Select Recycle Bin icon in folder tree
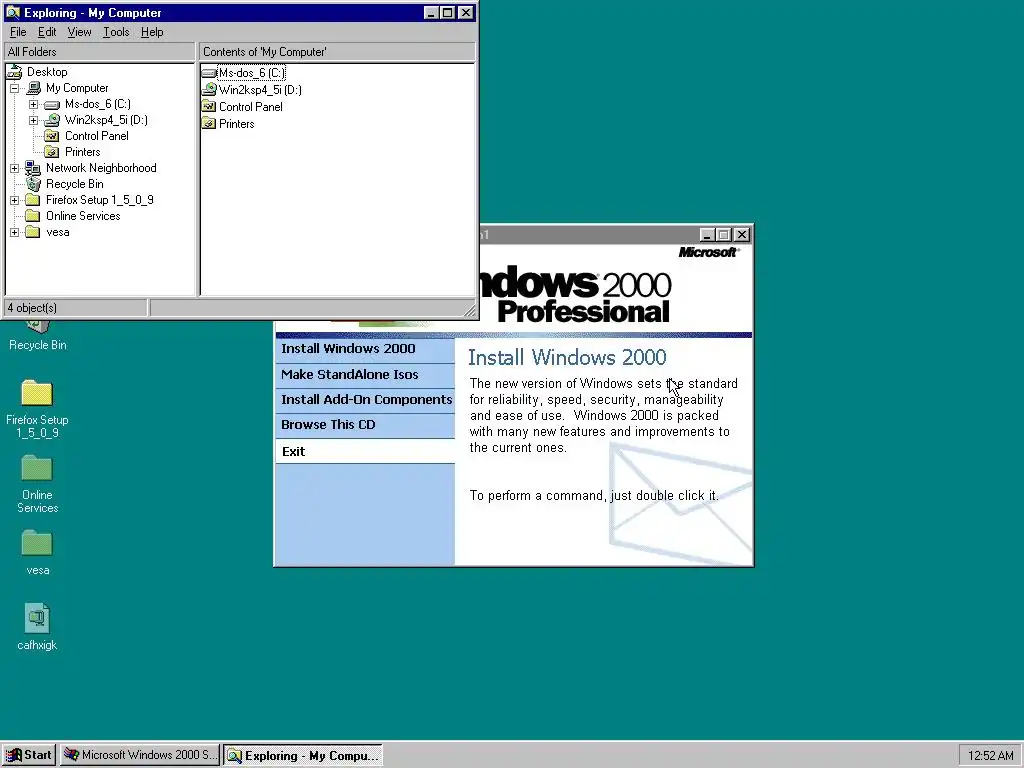 tap(33, 184)
